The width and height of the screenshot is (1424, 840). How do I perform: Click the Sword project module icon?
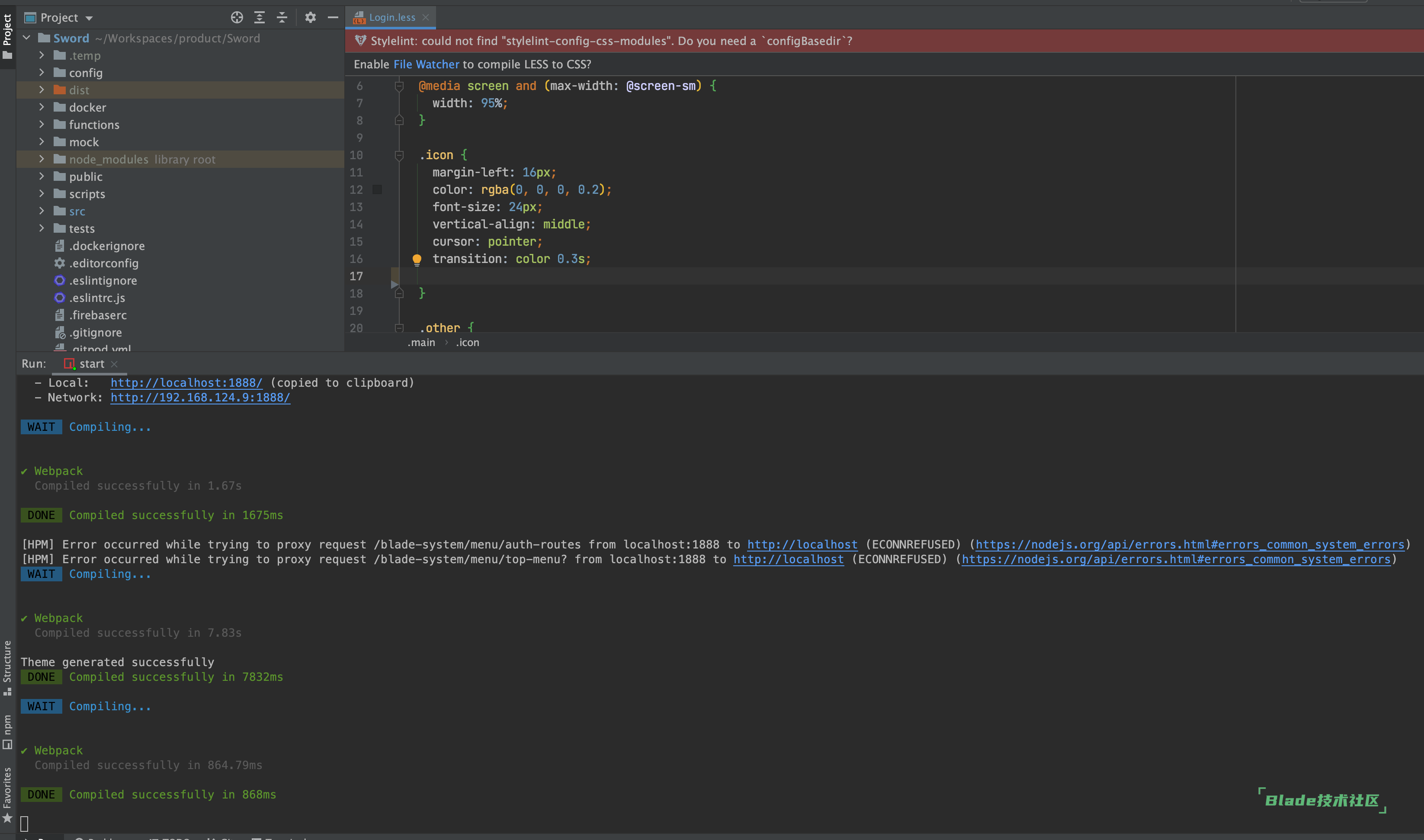pos(44,38)
